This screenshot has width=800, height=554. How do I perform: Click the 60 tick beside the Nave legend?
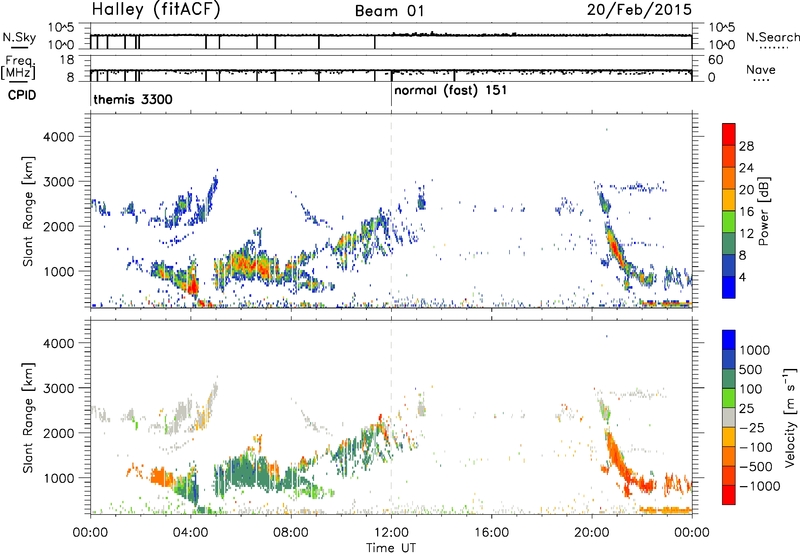pyautogui.click(x=715, y=60)
